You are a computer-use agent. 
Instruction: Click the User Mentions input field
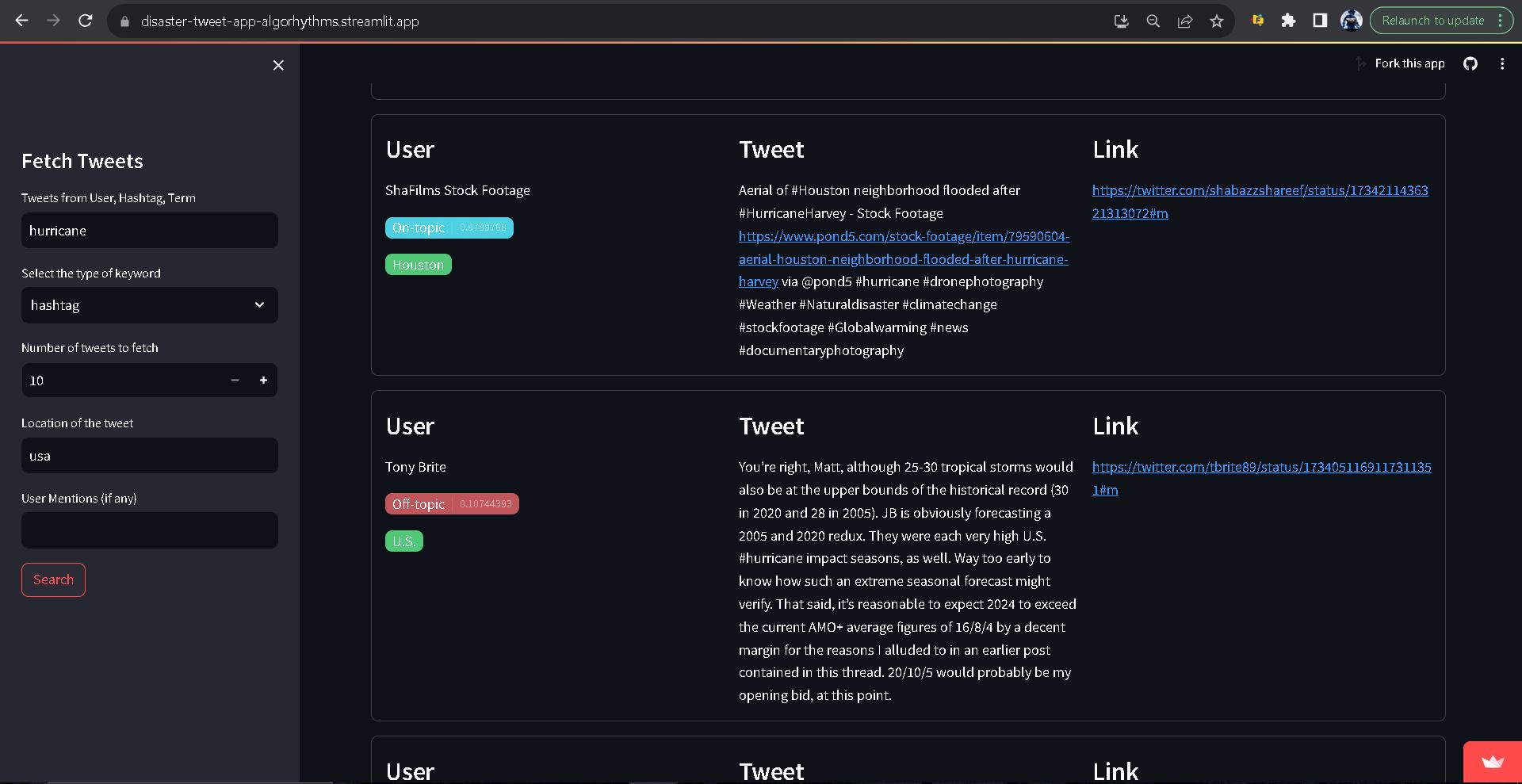[x=149, y=530]
